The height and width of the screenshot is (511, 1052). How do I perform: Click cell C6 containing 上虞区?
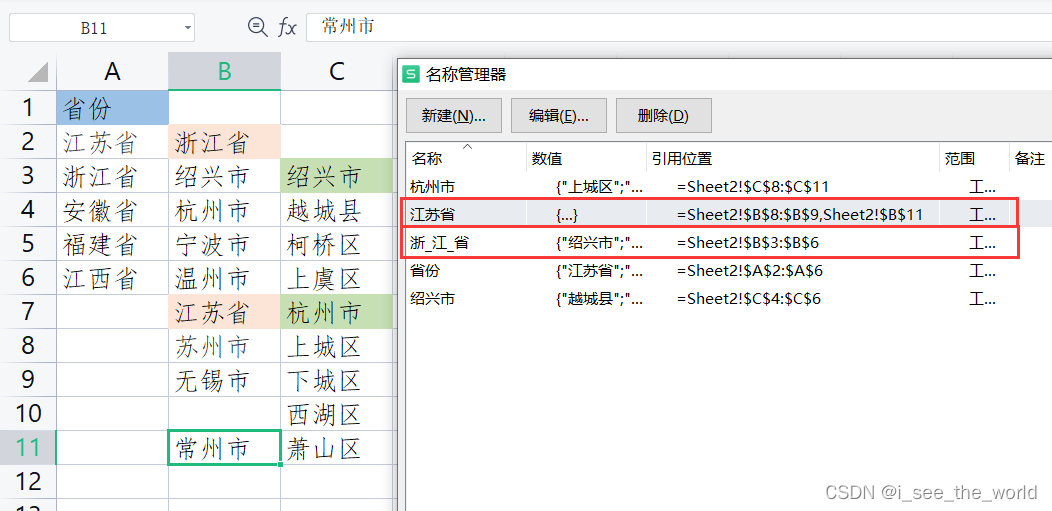point(337,278)
